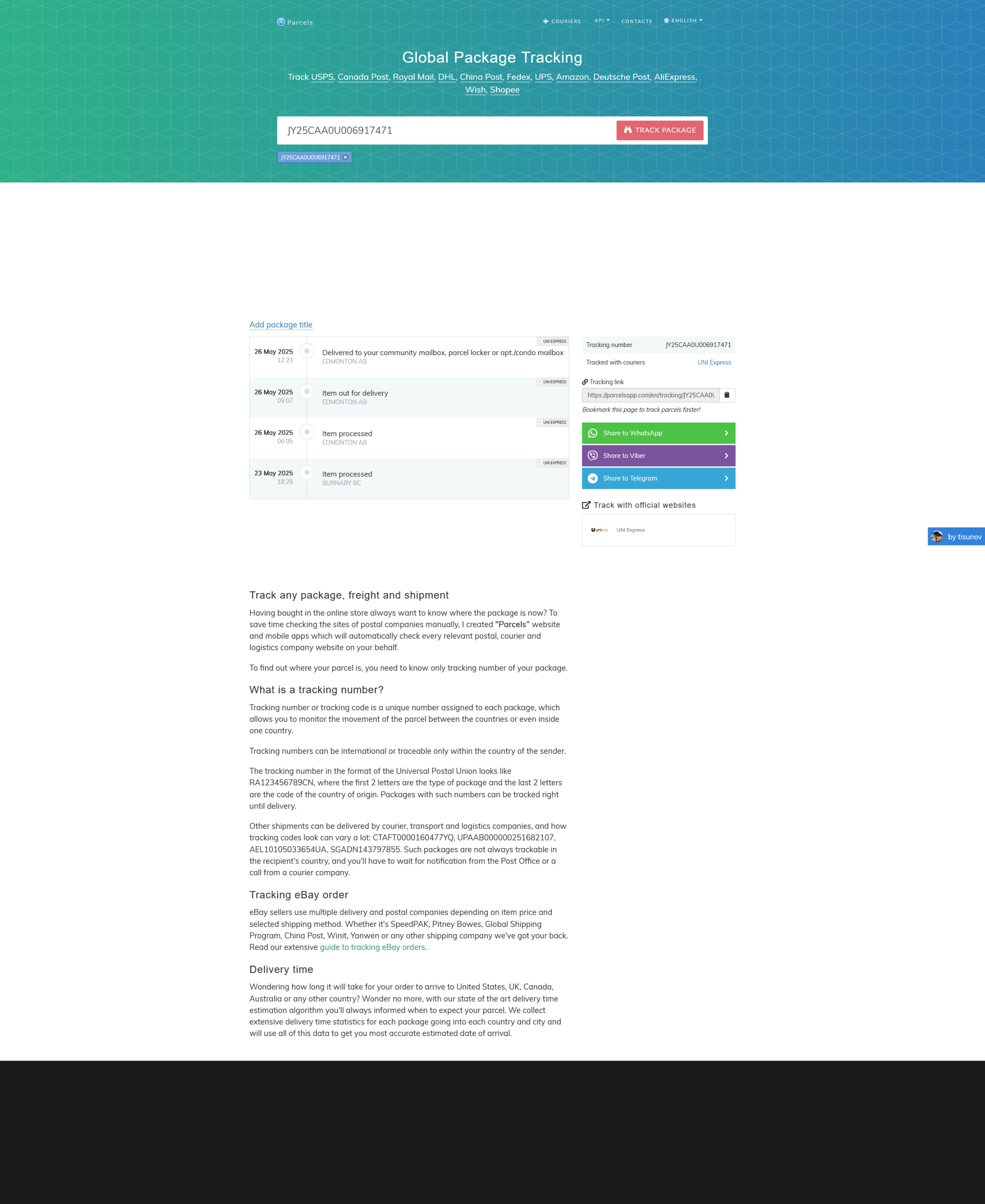Click the uniuni logo in the official websites card
Image resolution: width=985 pixels, height=1204 pixels.
(599, 530)
